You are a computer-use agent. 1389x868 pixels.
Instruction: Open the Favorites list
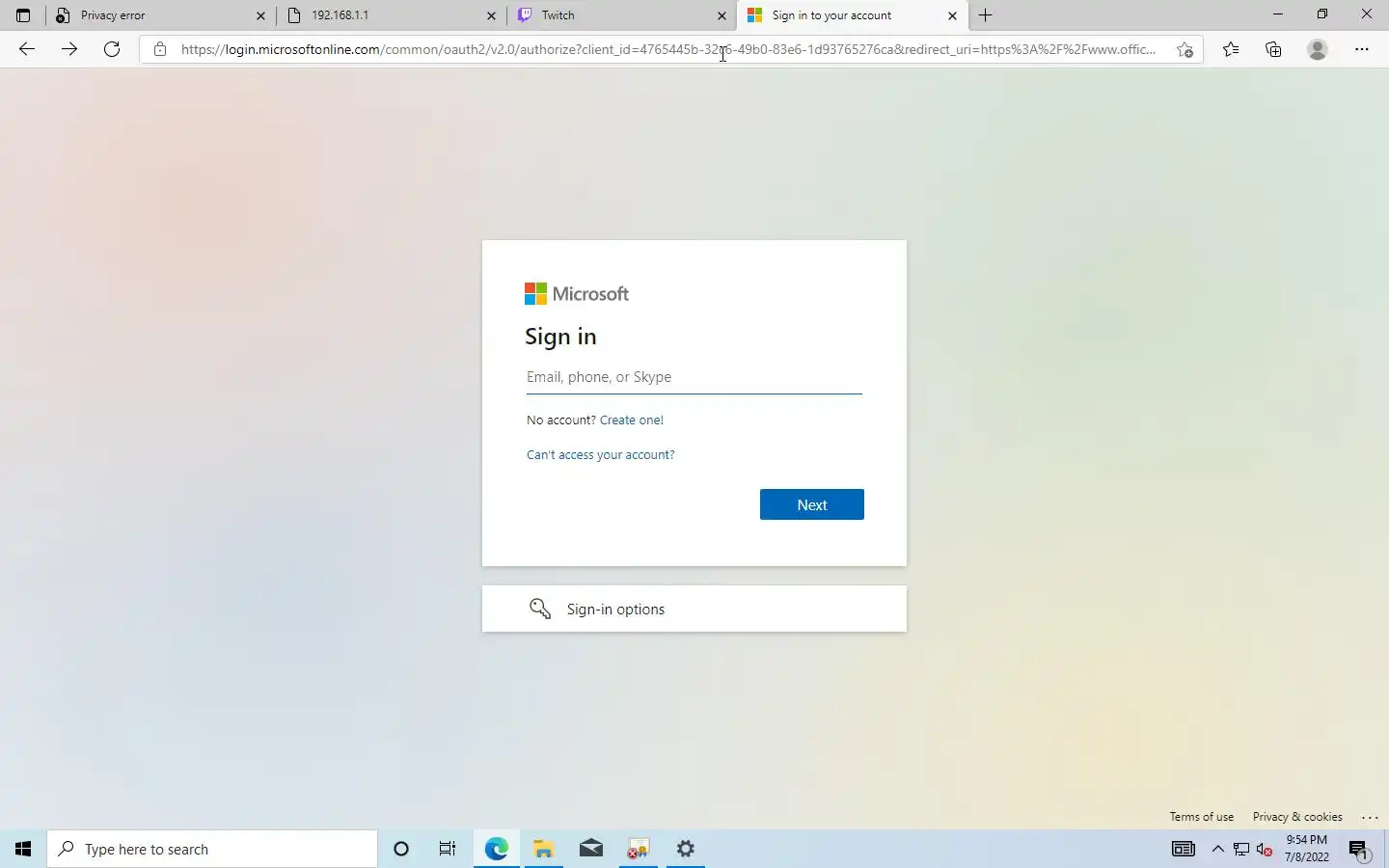click(x=1231, y=49)
